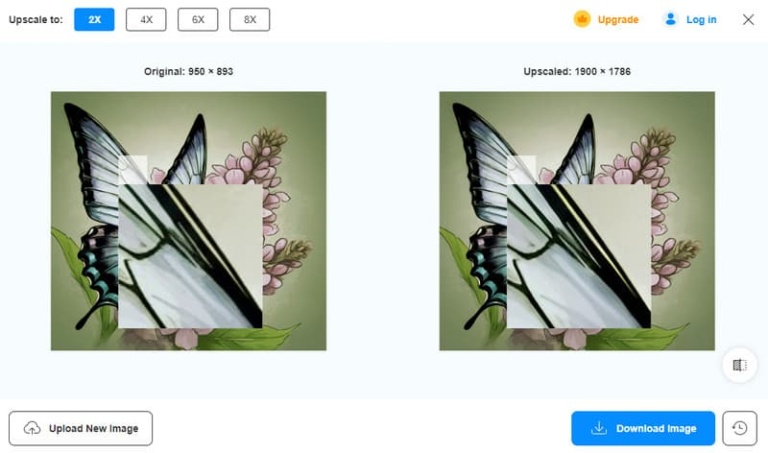Click Upload New Image button
The image size is (768, 453).
coord(81,429)
